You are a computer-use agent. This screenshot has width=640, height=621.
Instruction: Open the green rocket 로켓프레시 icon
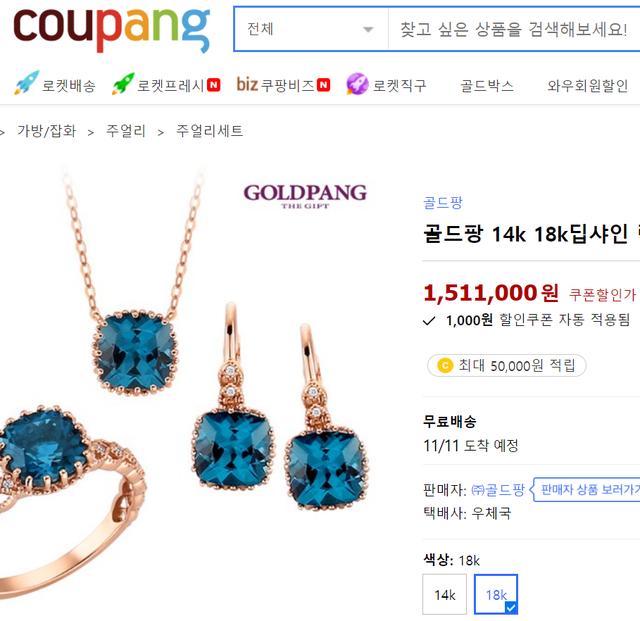pos(123,84)
